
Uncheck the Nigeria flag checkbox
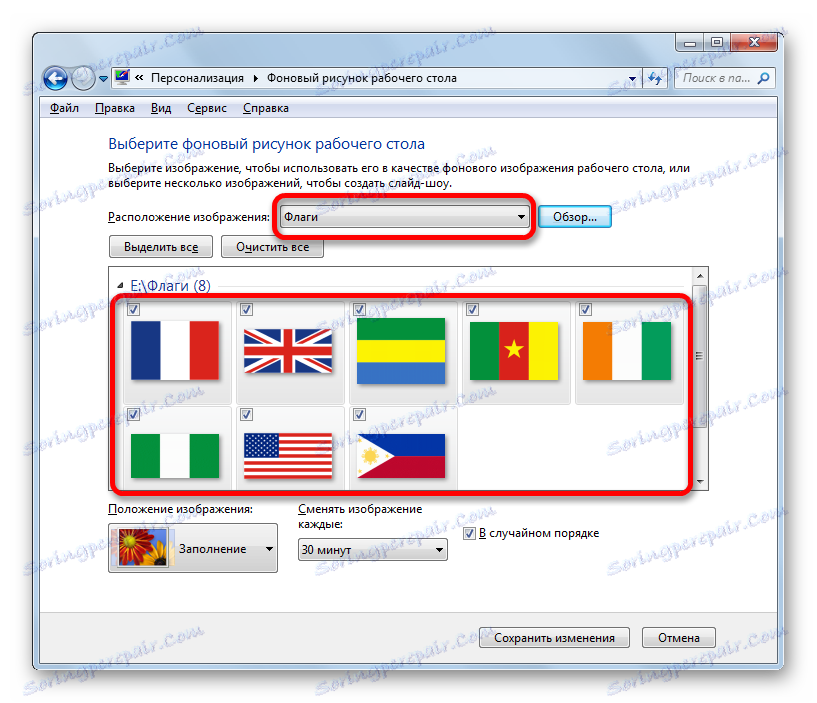(x=133, y=414)
